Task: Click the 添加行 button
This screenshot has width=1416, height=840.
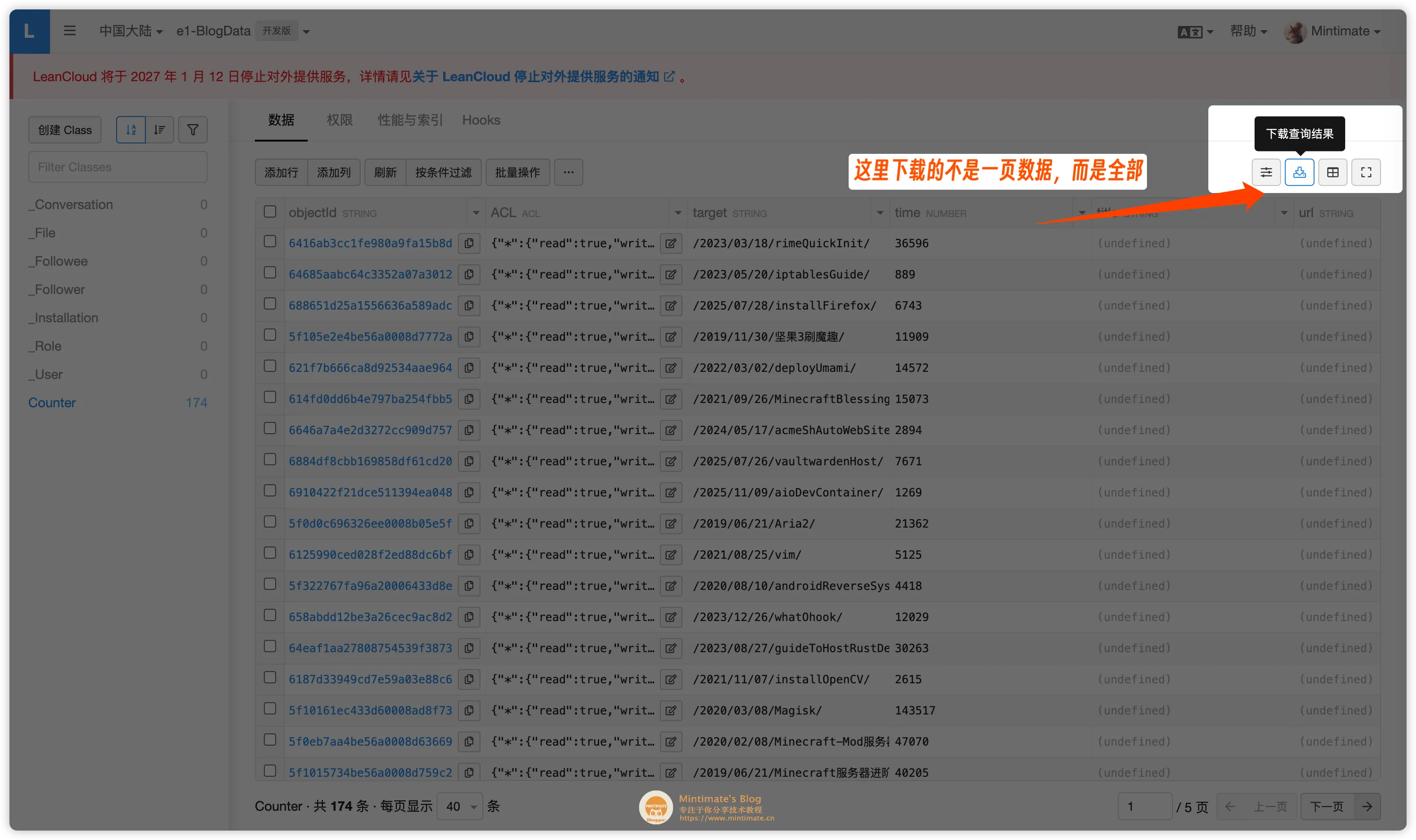Action: tap(280, 172)
